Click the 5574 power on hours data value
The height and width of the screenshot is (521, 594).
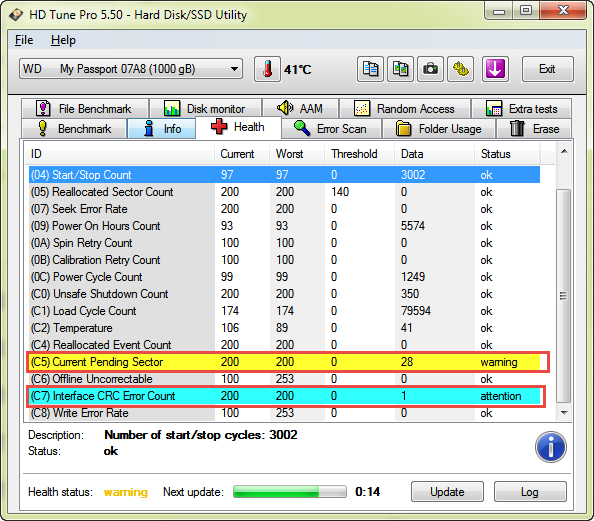[x=413, y=226]
